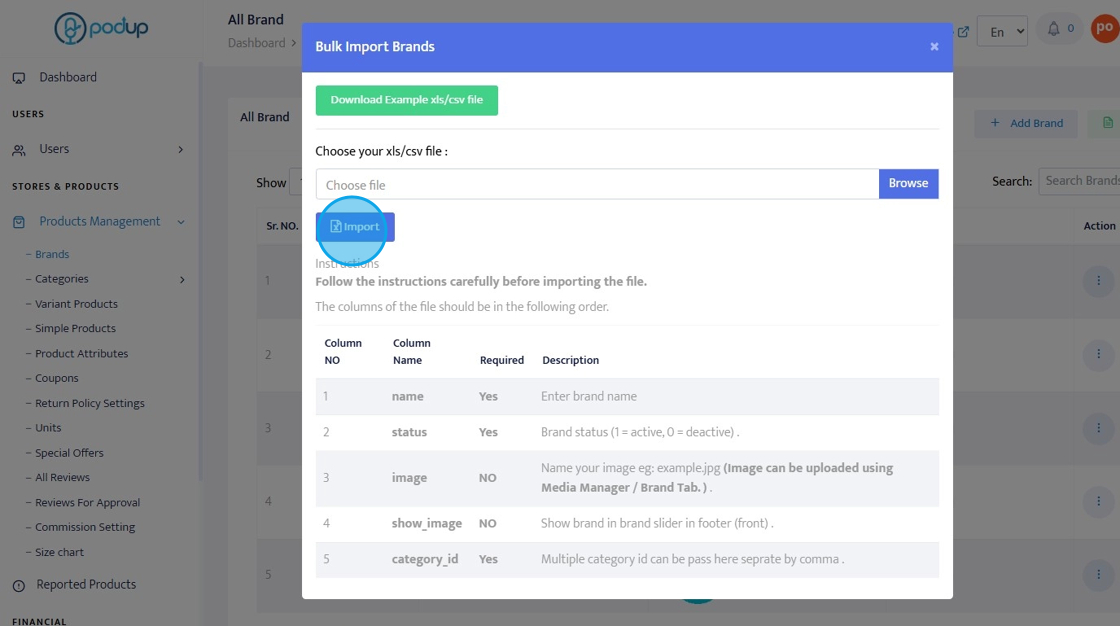
Task: Download Example xls/csv file
Action: [x=406, y=100]
